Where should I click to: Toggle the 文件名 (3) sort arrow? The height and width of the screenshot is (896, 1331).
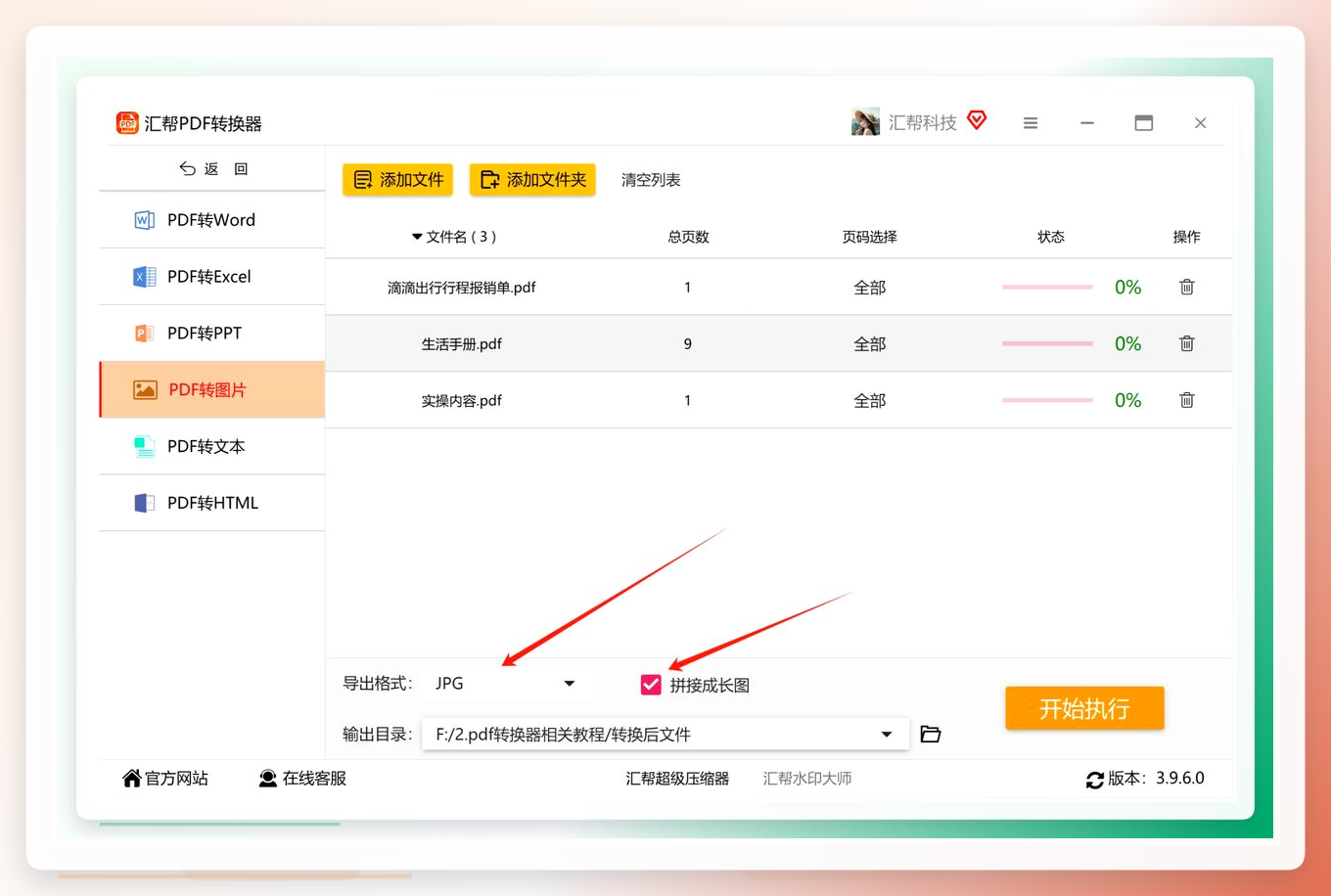point(417,237)
